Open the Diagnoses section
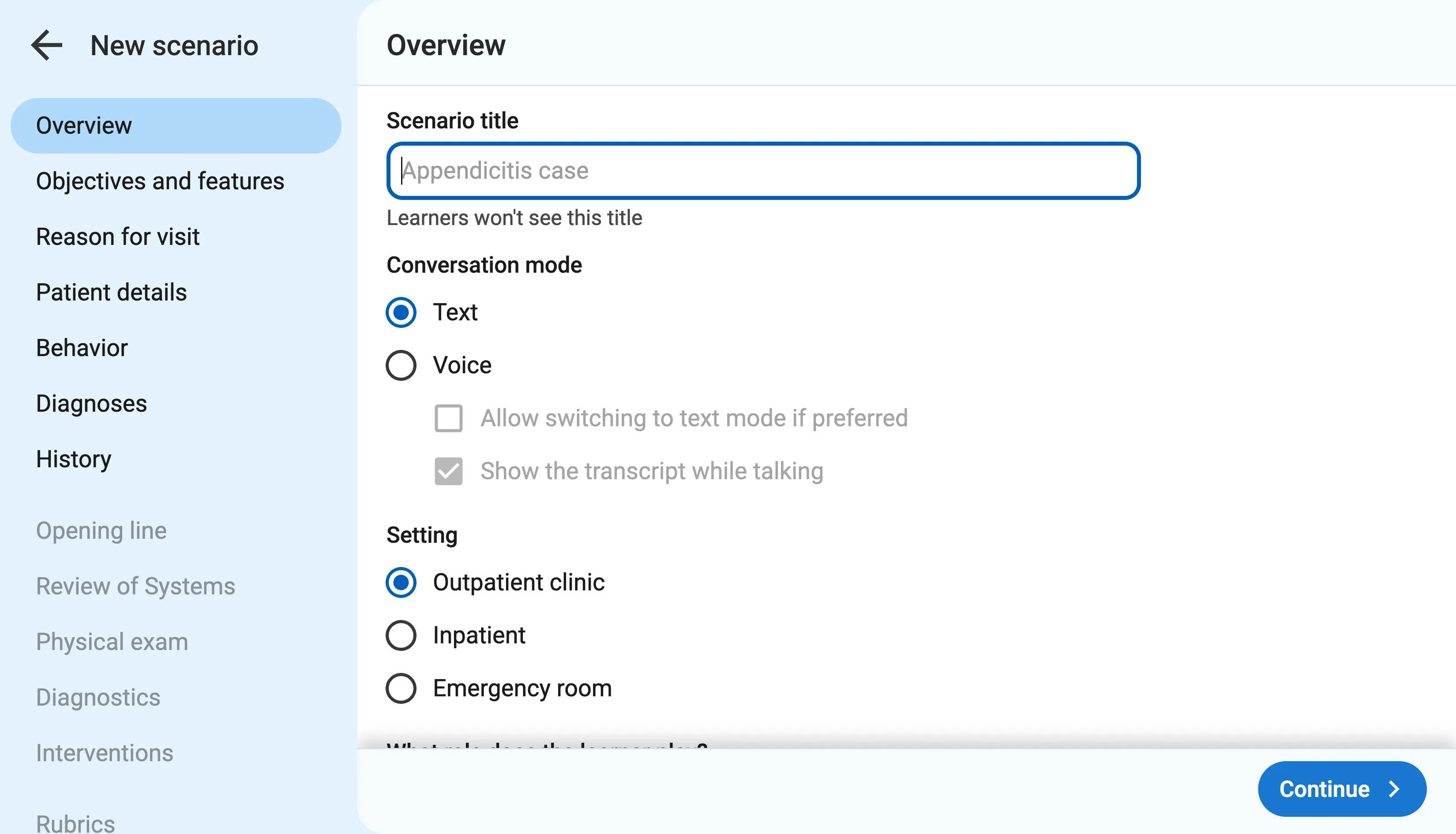Screen dimensions: 1456x834 pos(91,403)
